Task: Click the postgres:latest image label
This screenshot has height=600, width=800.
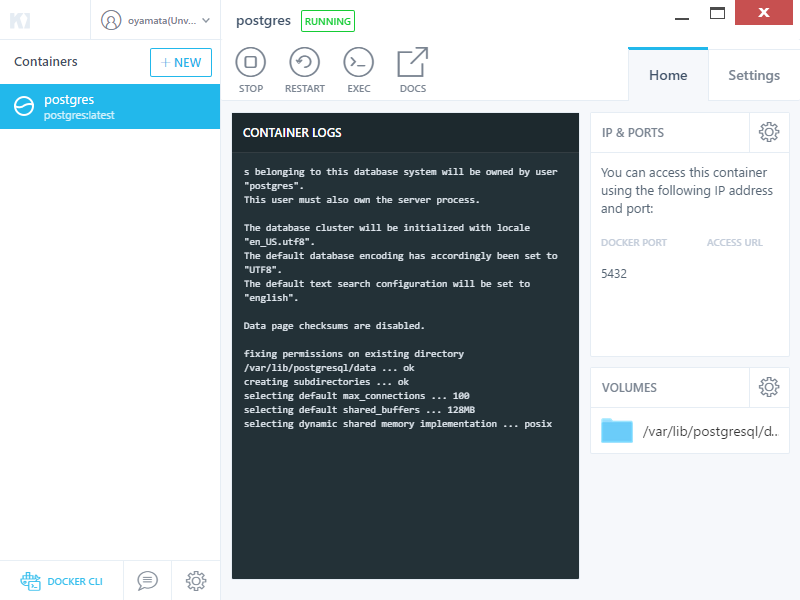Action: [79, 115]
